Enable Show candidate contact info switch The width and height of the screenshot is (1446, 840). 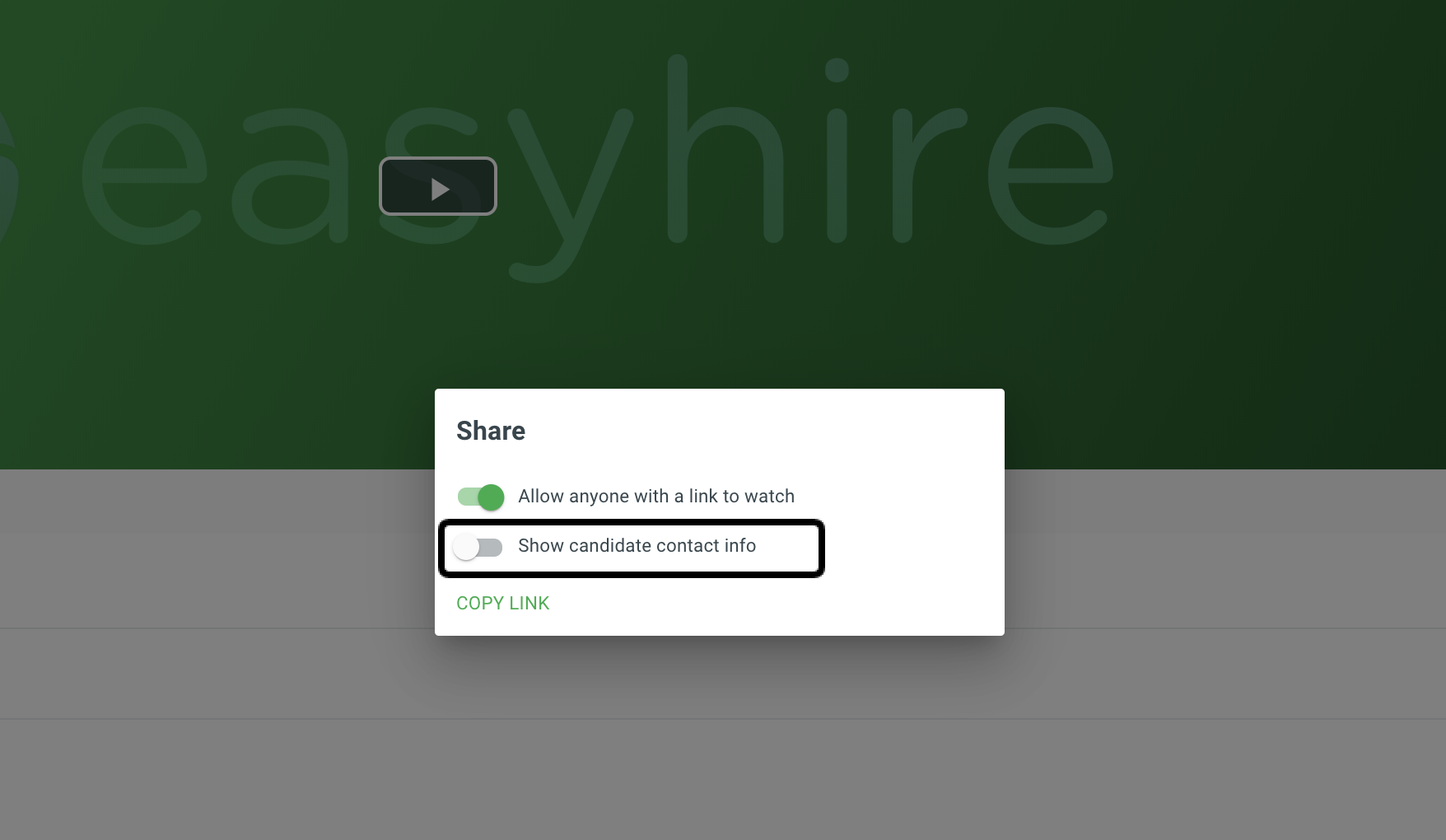point(478,547)
